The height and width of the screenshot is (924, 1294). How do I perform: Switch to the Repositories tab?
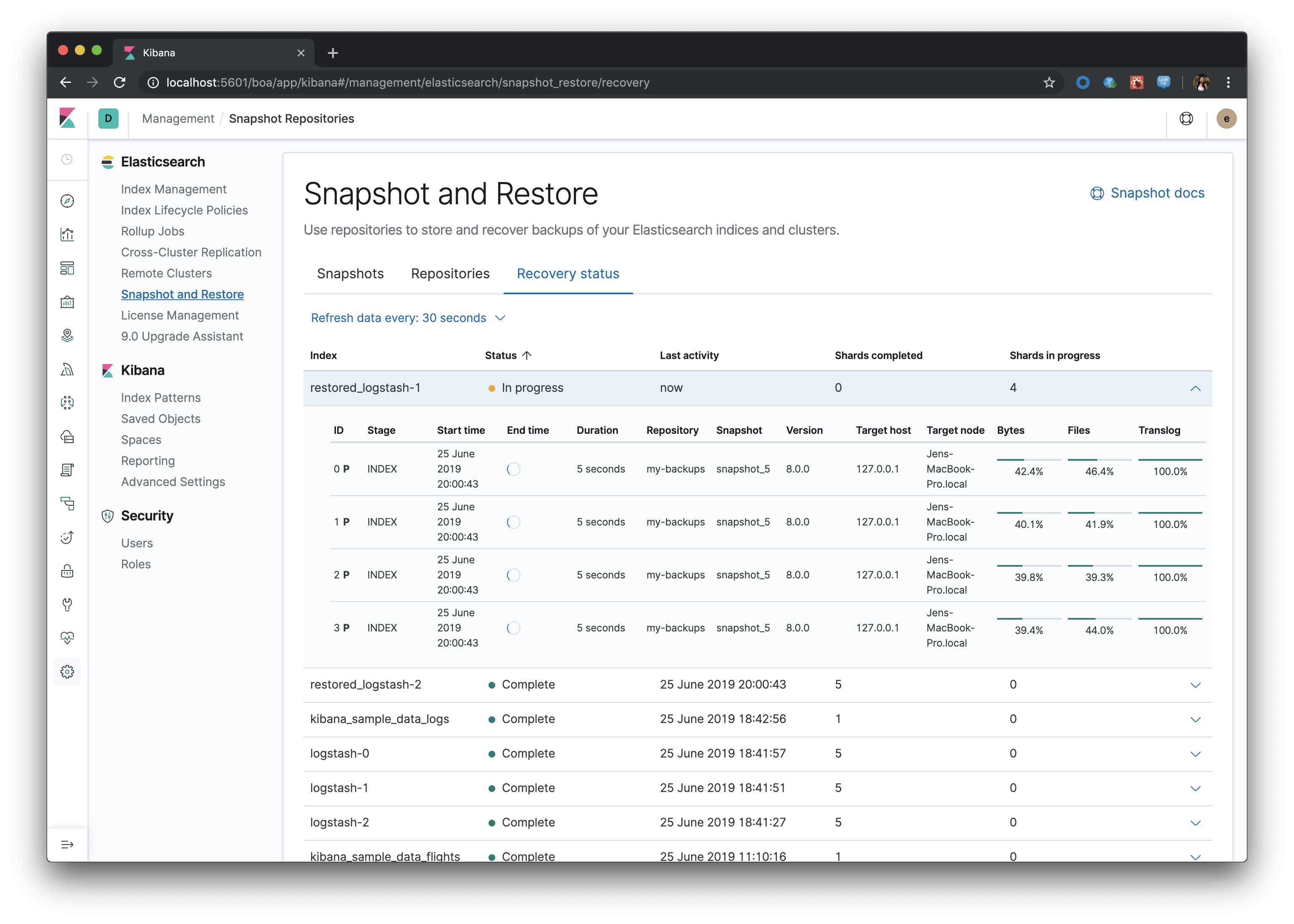(450, 274)
